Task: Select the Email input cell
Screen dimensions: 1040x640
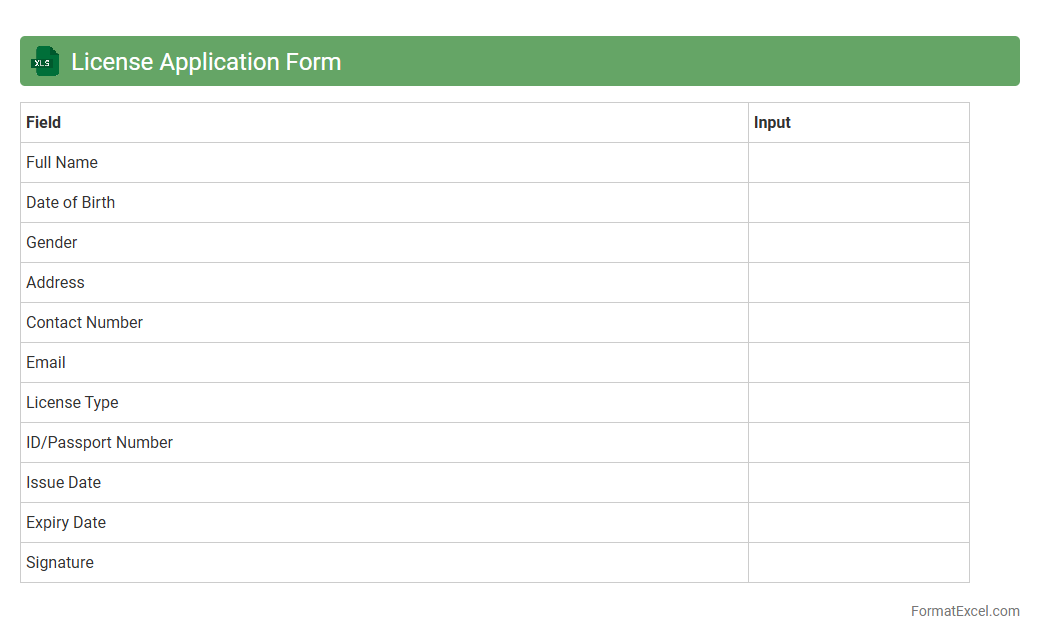Action: point(858,363)
